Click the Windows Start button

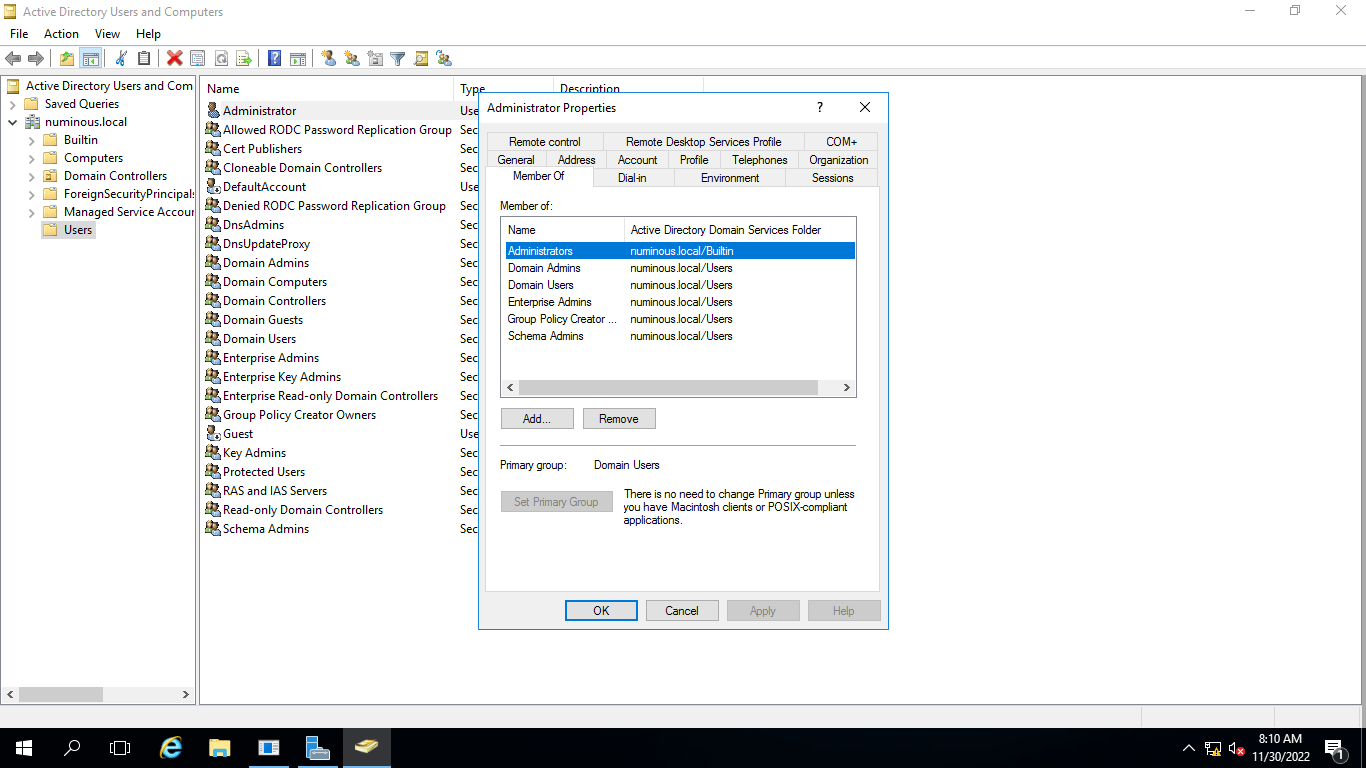(24, 747)
